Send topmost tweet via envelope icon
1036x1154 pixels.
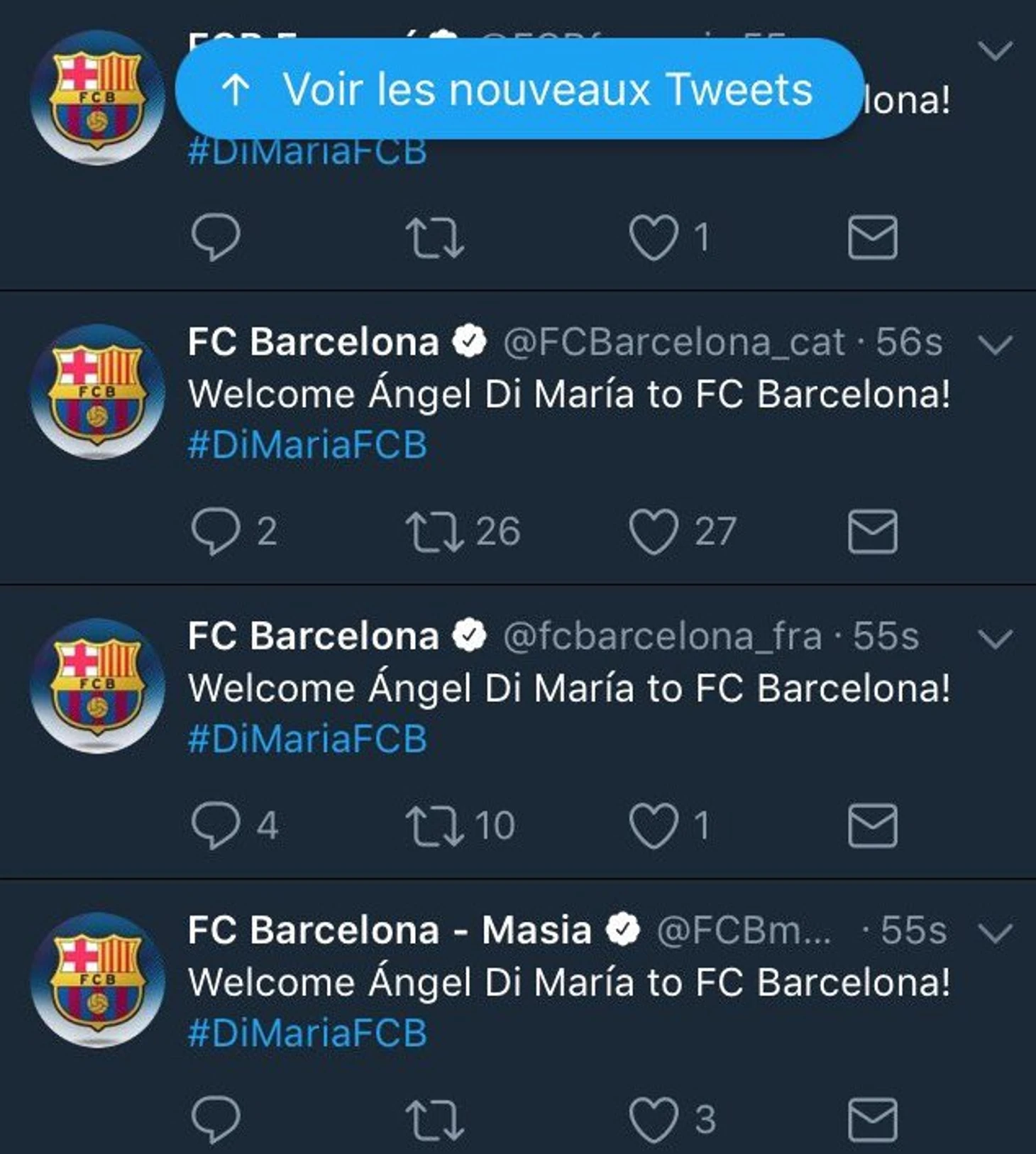(x=872, y=237)
